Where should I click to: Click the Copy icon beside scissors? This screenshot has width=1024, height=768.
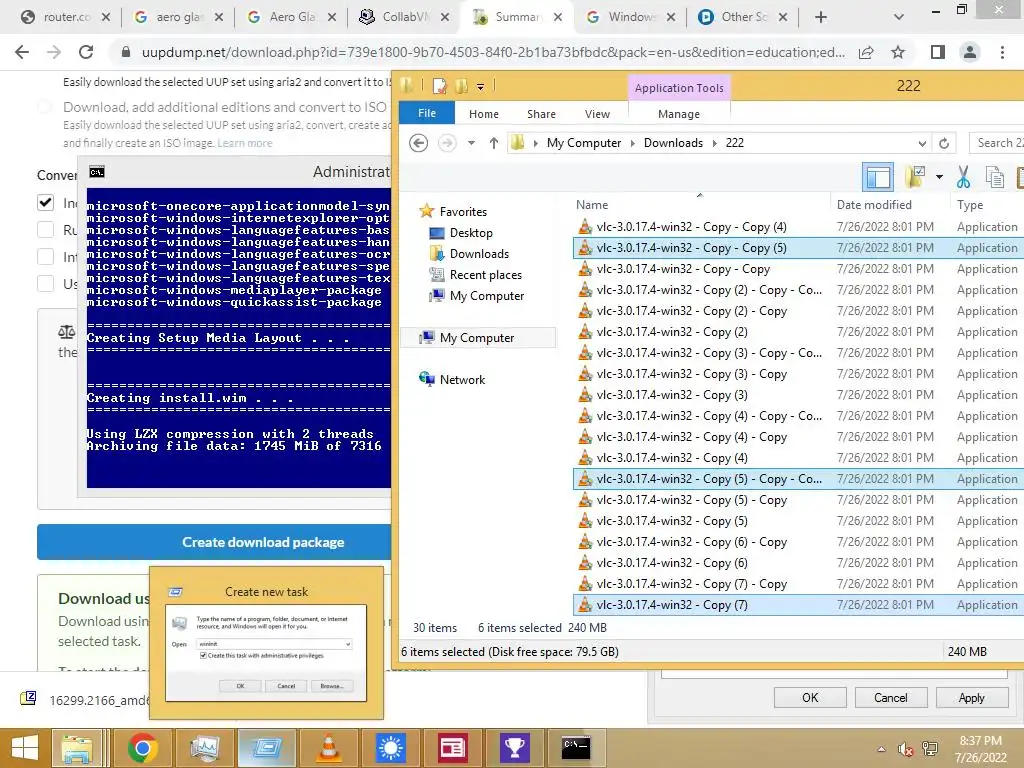tap(994, 177)
